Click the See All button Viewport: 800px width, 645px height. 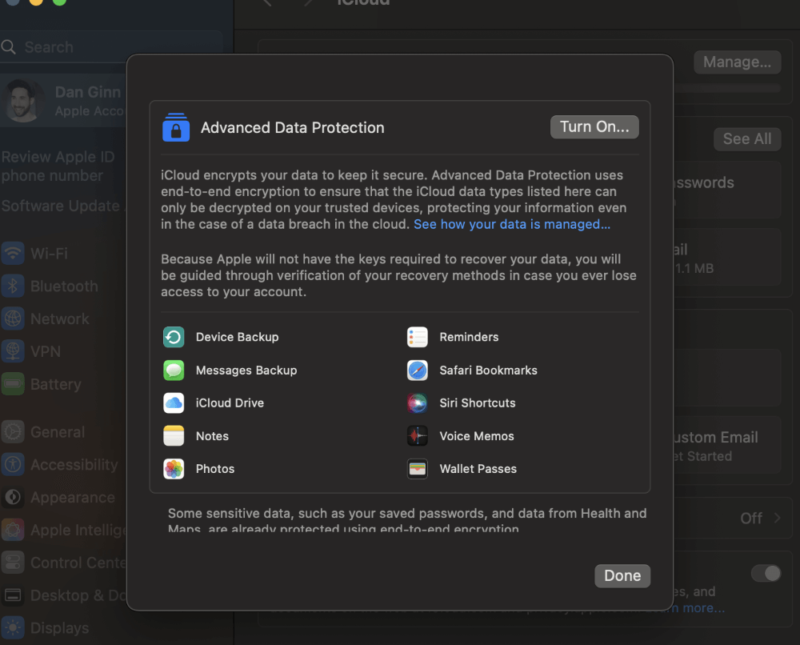[x=747, y=139]
